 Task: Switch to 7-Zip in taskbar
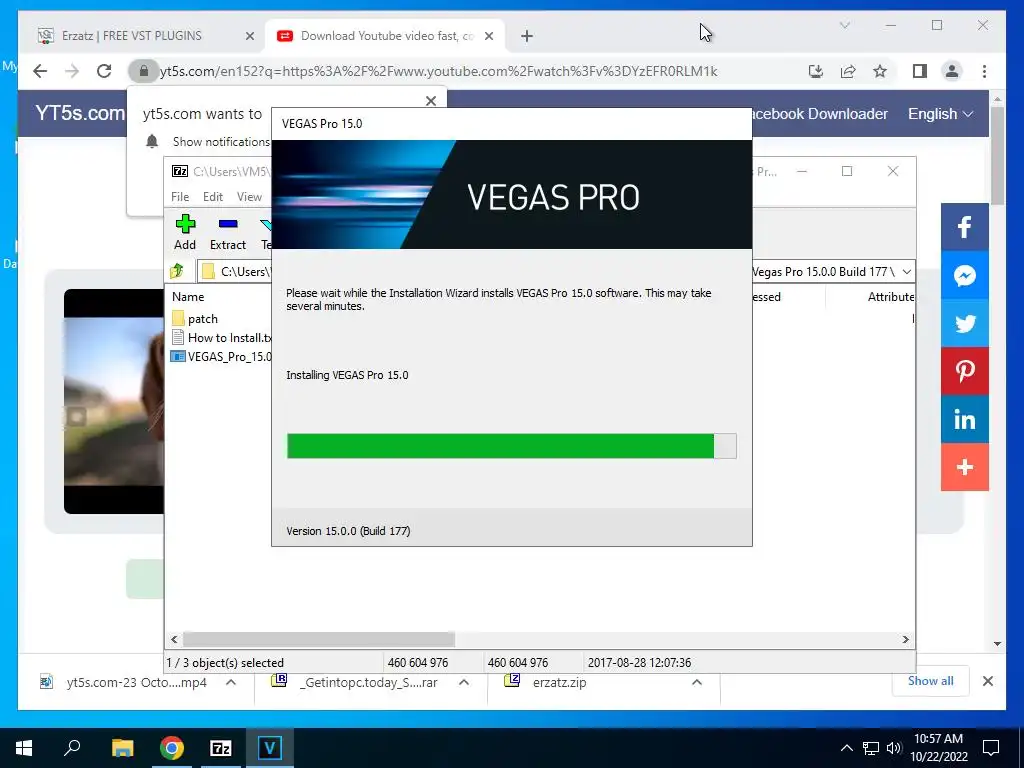click(221, 748)
